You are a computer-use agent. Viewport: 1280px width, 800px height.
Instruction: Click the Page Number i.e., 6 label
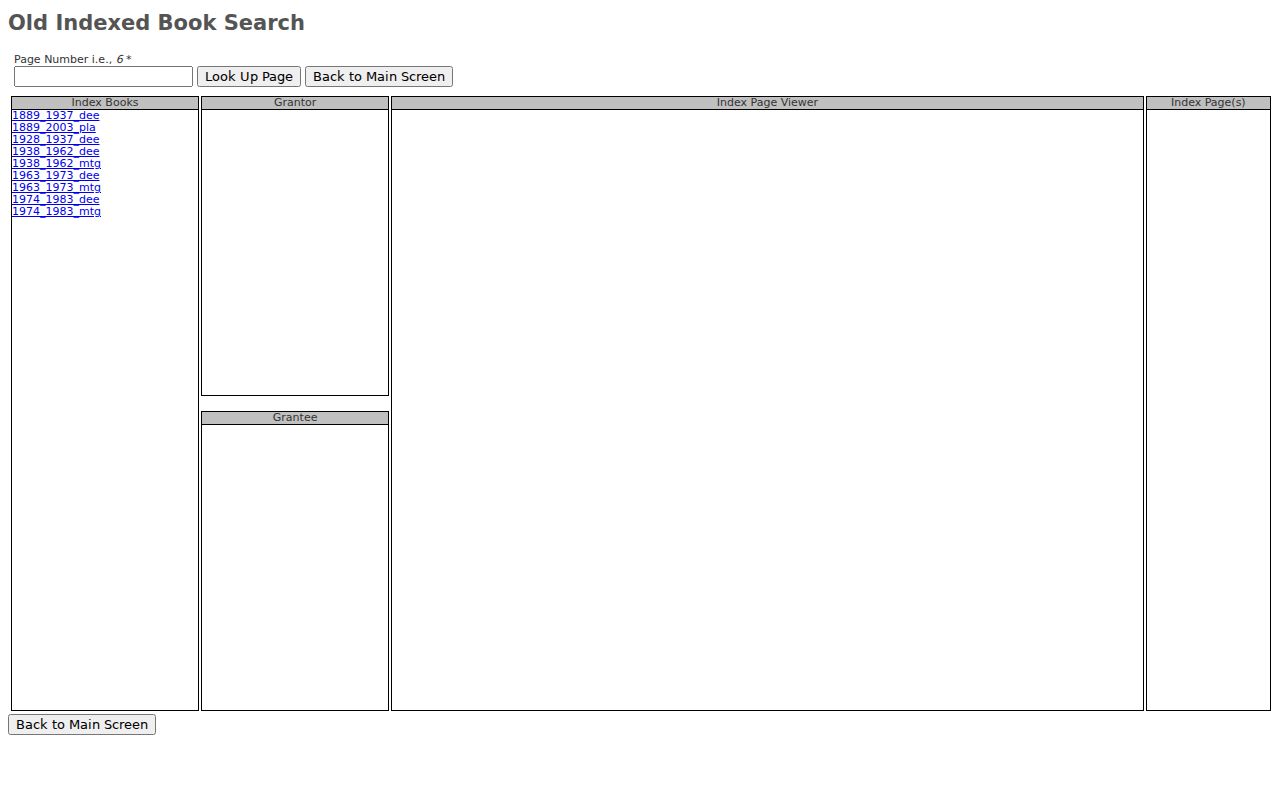[x=72, y=59]
